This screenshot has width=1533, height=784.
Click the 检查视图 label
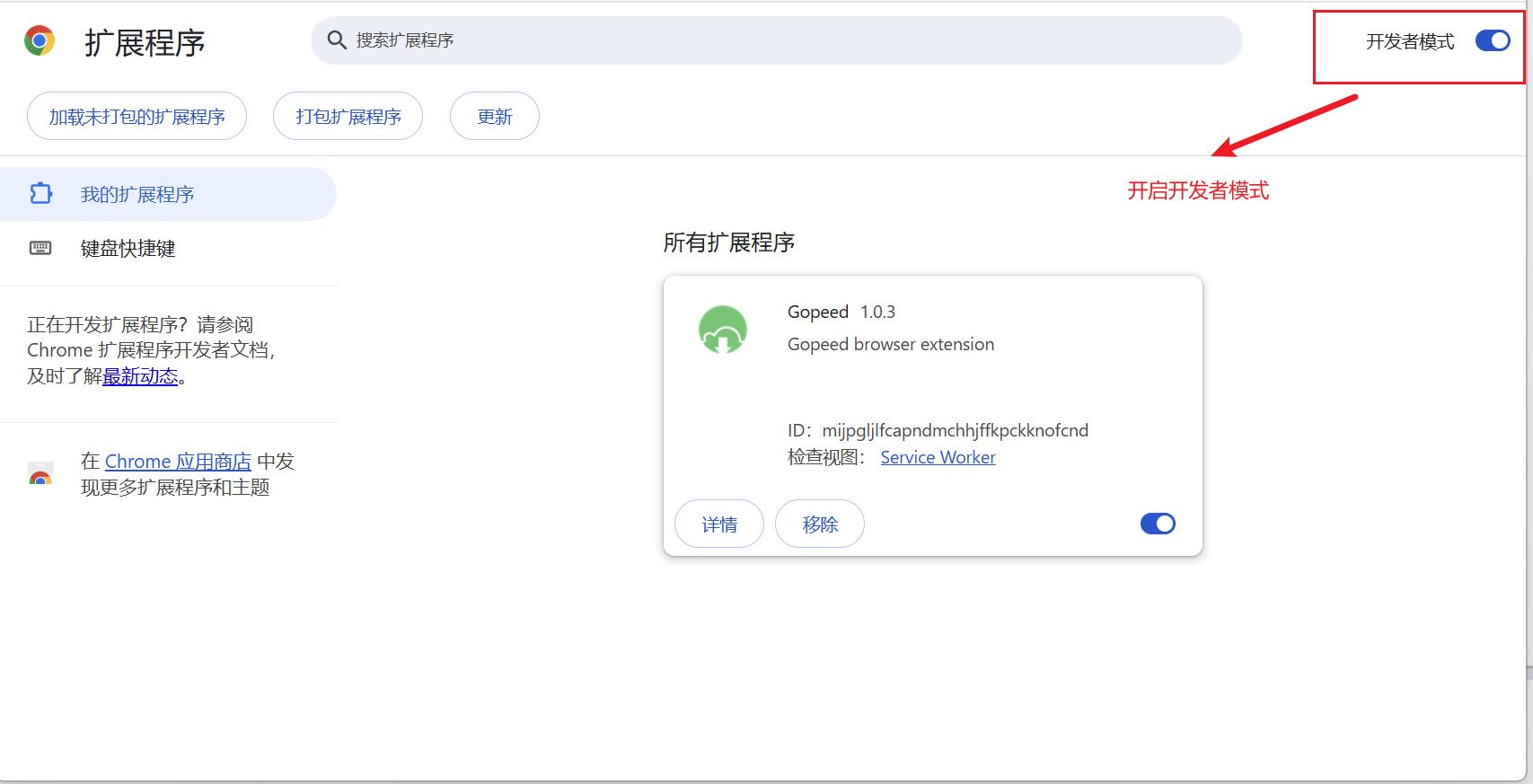click(827, 457)
